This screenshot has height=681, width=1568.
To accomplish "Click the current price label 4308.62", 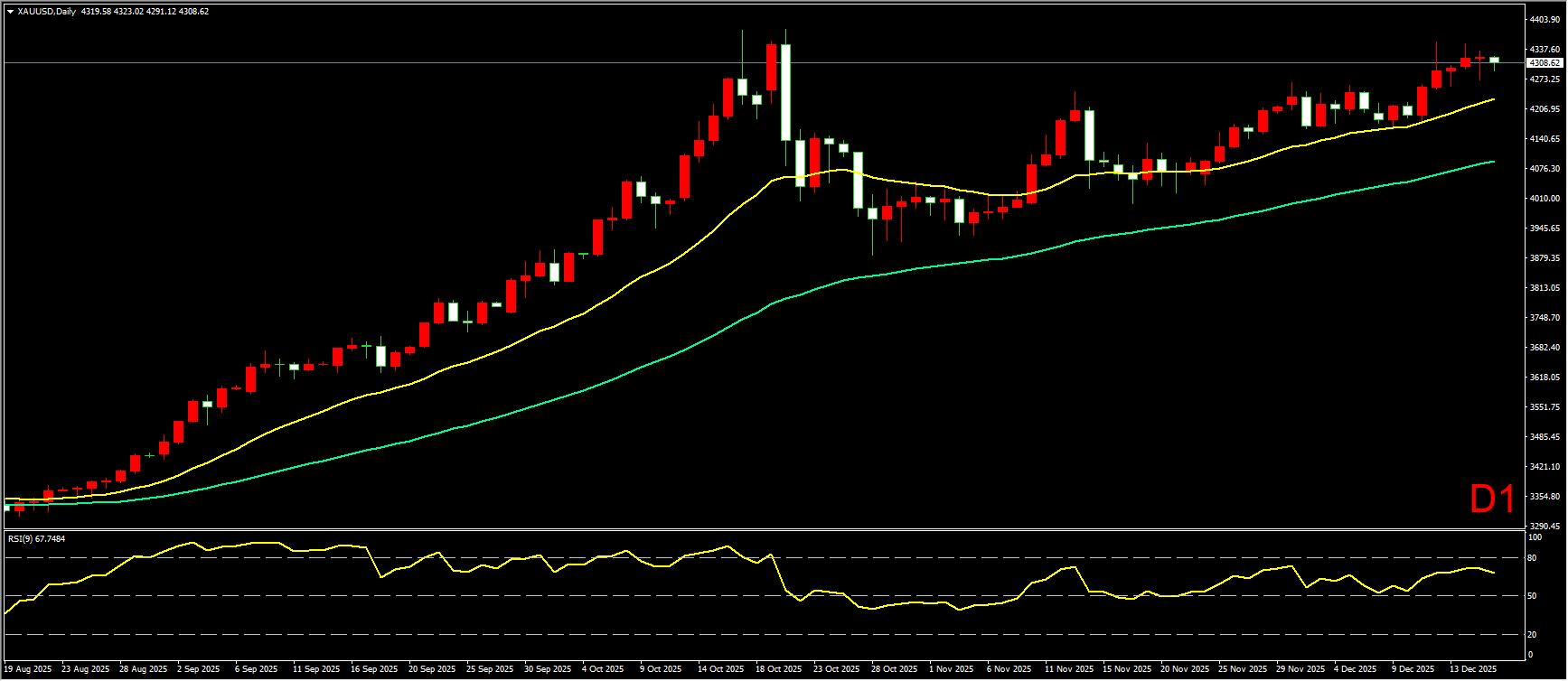I will click(1543, 63).
